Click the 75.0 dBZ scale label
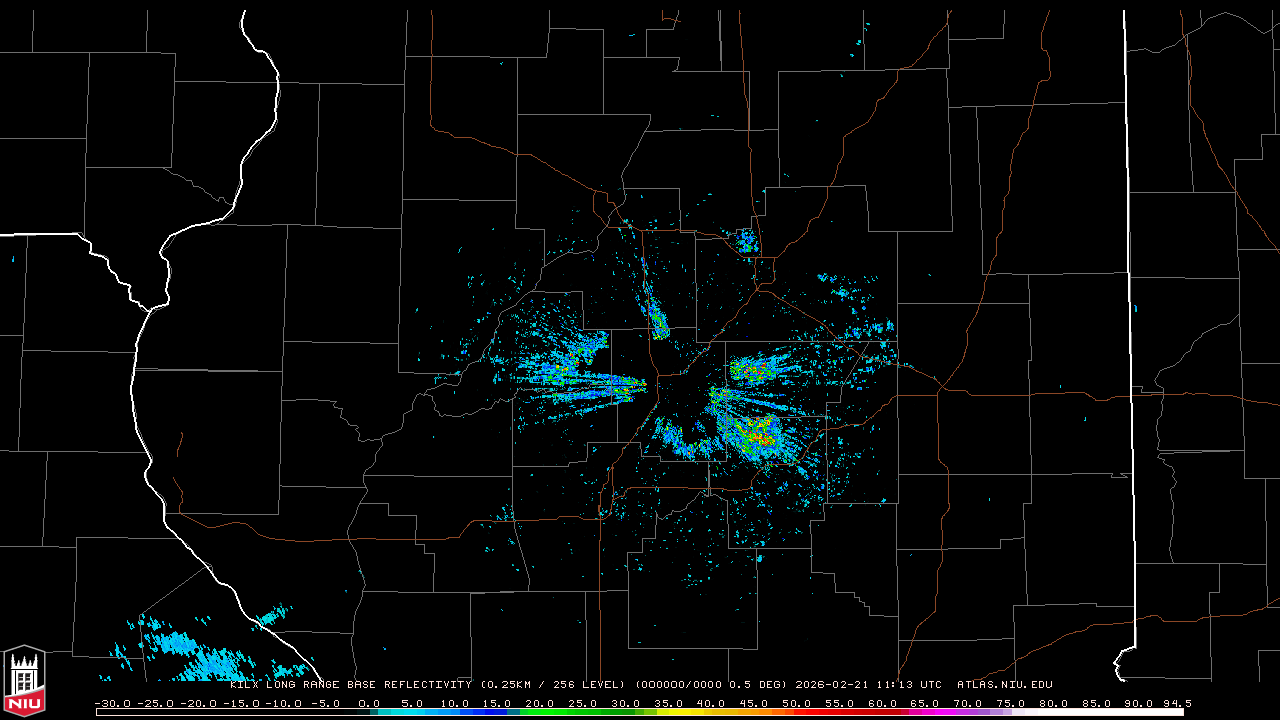1280x720 pixels. (x=1011, y=704)
